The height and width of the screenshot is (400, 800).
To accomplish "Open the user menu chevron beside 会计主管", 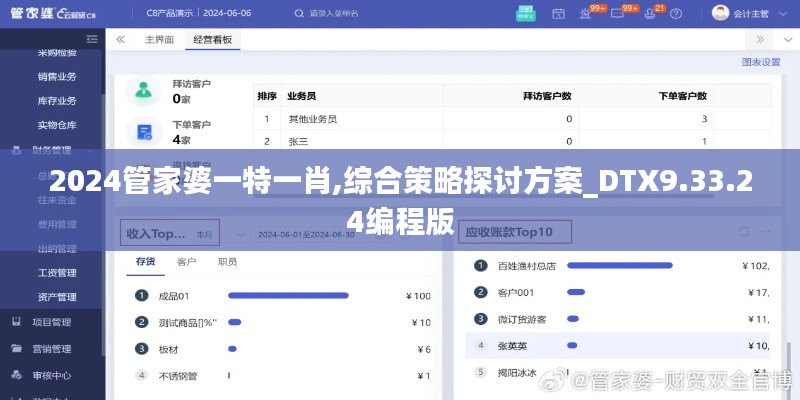I will (x=784, y=14).
